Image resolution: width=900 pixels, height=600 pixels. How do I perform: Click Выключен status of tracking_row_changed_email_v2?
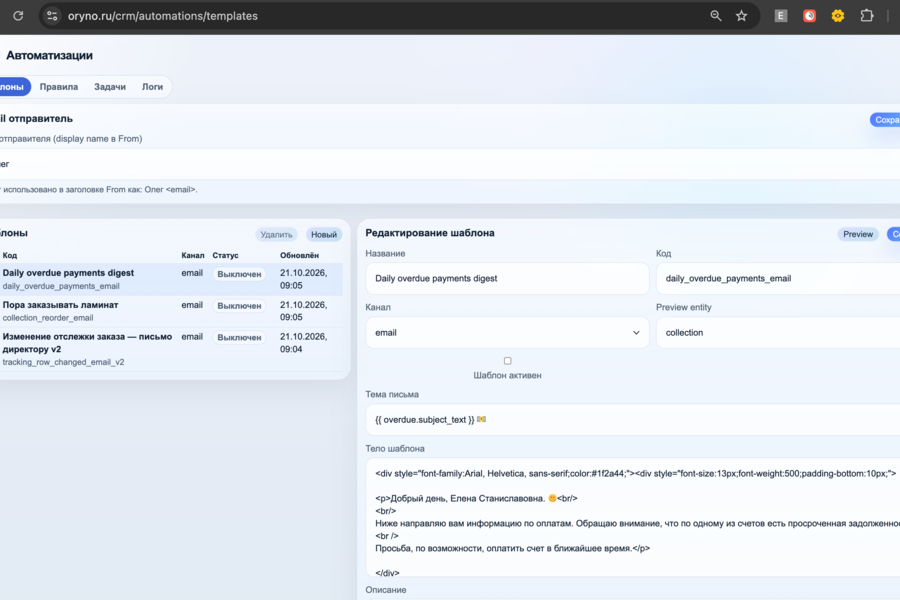pos(239,338)
